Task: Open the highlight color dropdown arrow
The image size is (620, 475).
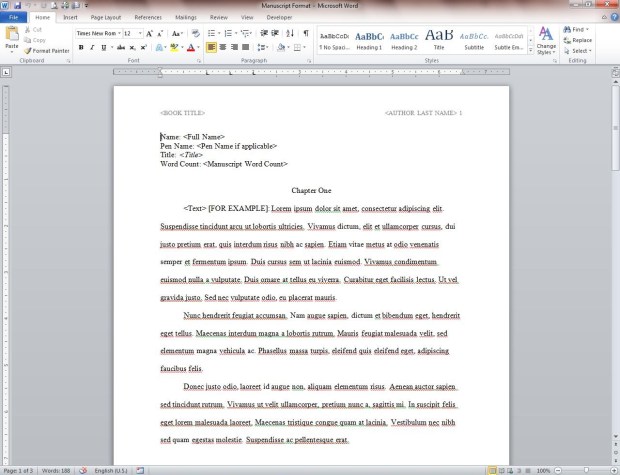Action: [182, 47]
